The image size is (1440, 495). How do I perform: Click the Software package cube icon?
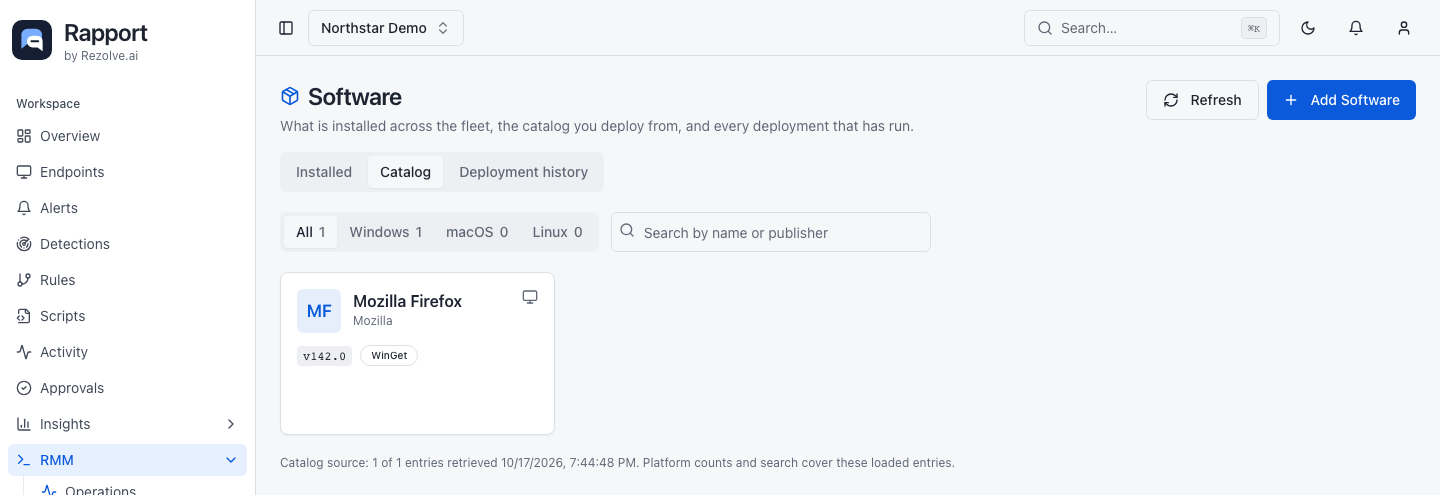(x=290, y=96)
